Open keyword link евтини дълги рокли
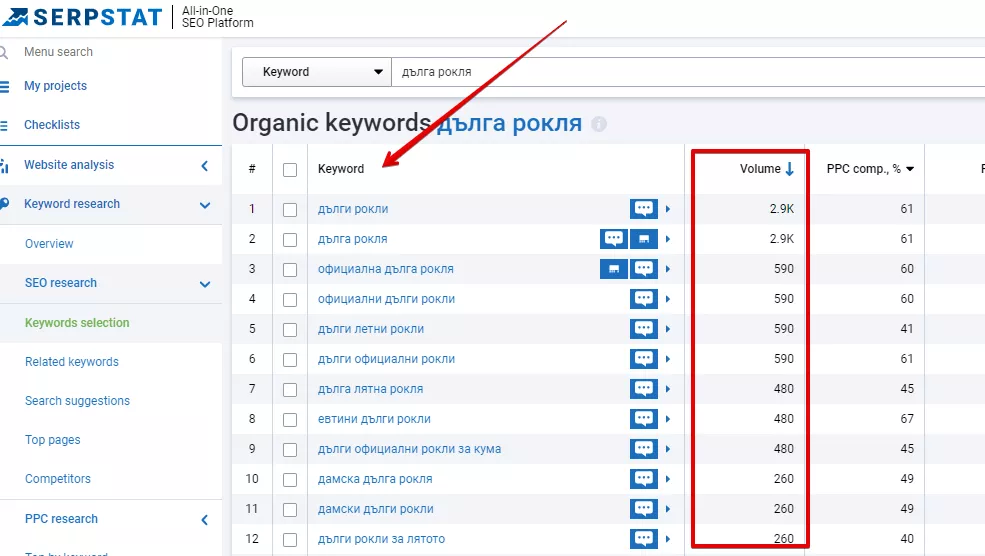This screenshot has height=556, width=985. [374, 419]
